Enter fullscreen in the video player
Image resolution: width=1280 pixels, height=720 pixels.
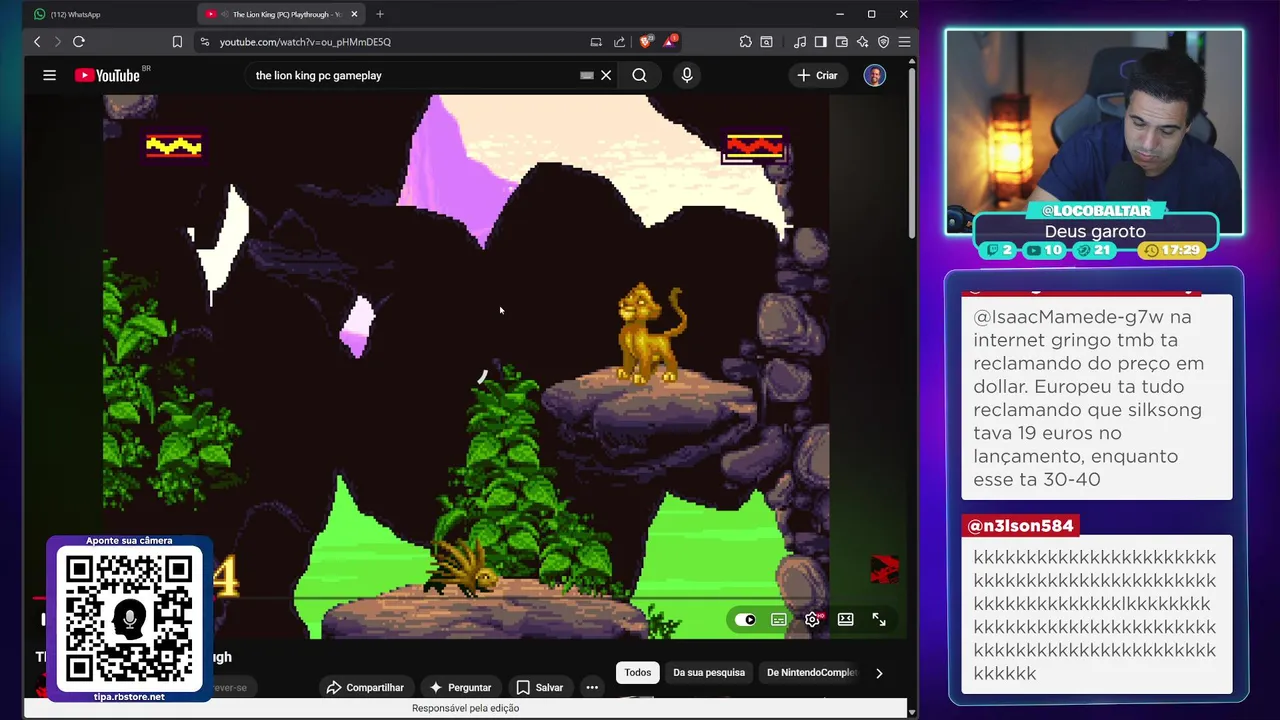(879, 620)
